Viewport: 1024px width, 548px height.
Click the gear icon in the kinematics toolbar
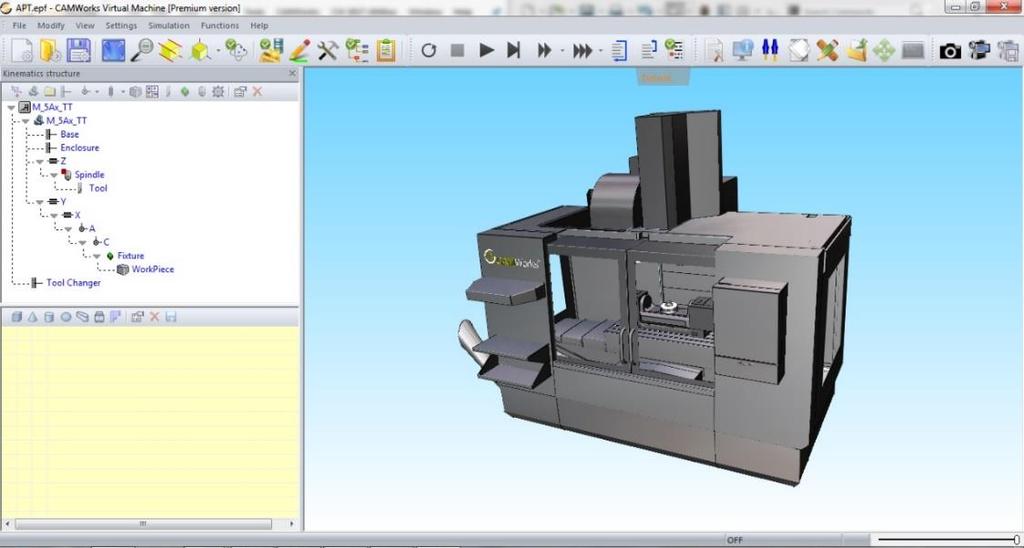tap(218, 91)
